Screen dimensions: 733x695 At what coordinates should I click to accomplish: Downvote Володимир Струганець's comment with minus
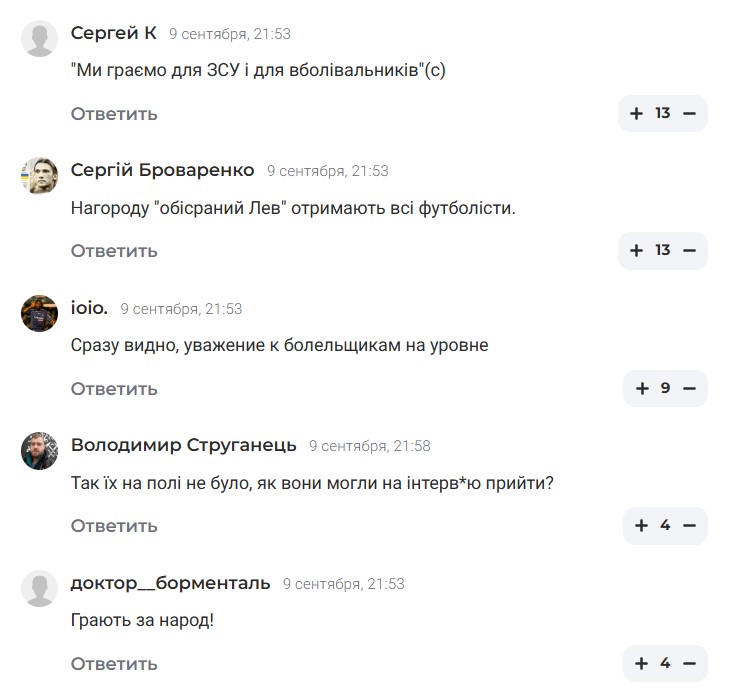(689, 525)
